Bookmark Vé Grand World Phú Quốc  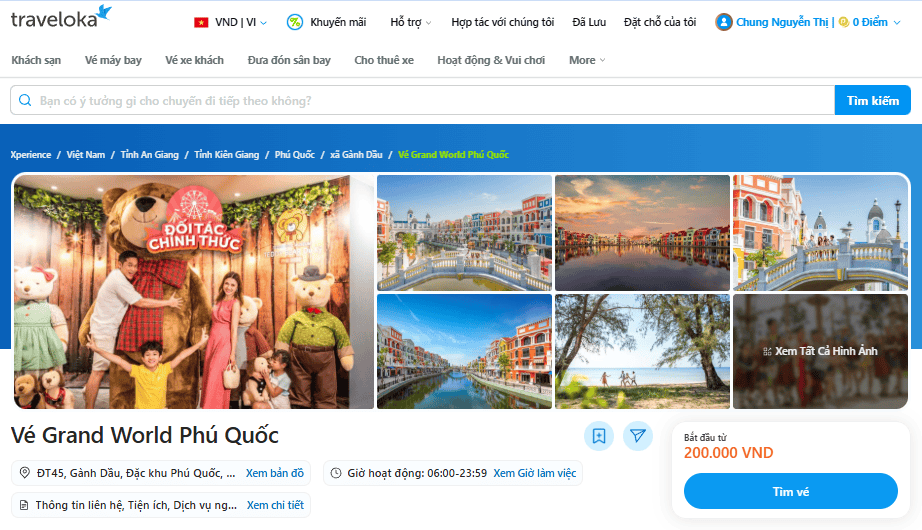point(599,436)
